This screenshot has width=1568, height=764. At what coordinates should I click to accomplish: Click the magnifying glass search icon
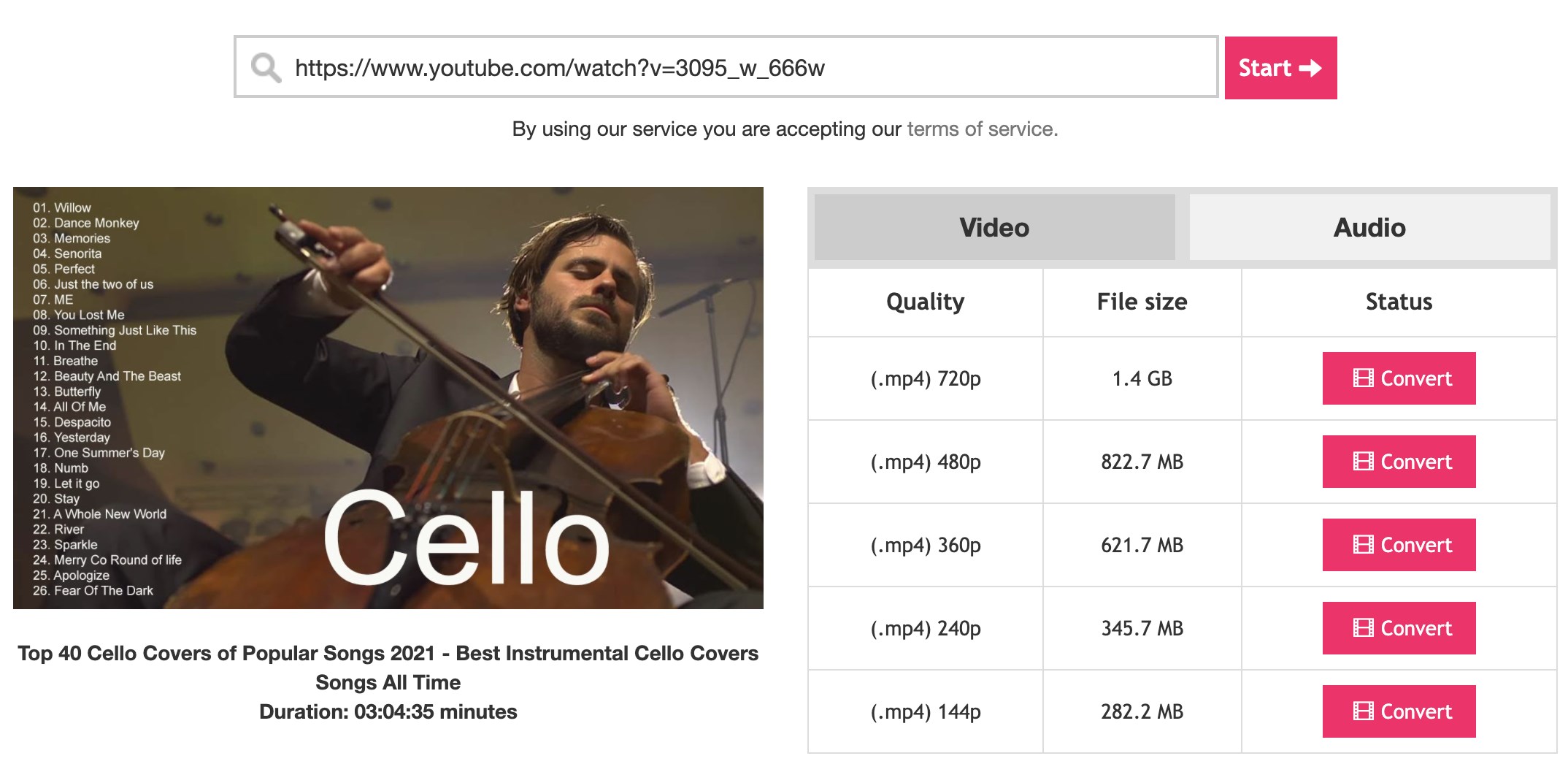[266, 68]
